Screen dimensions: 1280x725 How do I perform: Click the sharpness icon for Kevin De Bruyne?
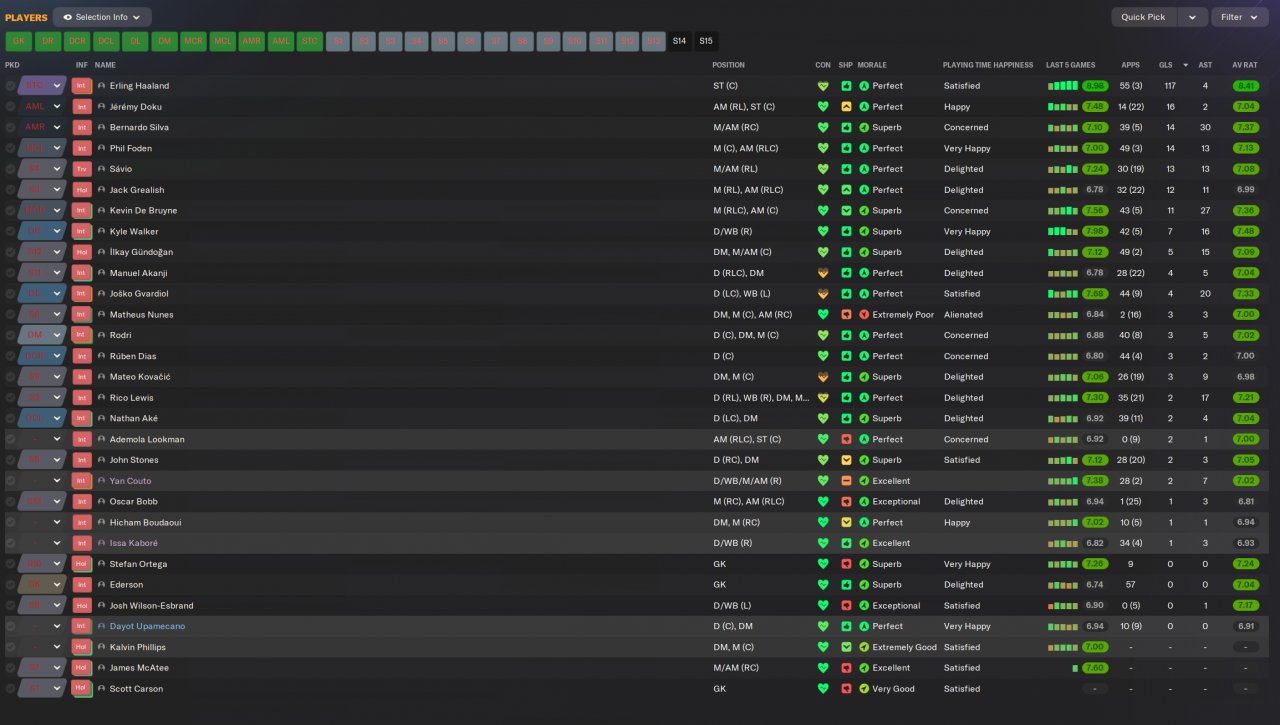pos(846,211)
